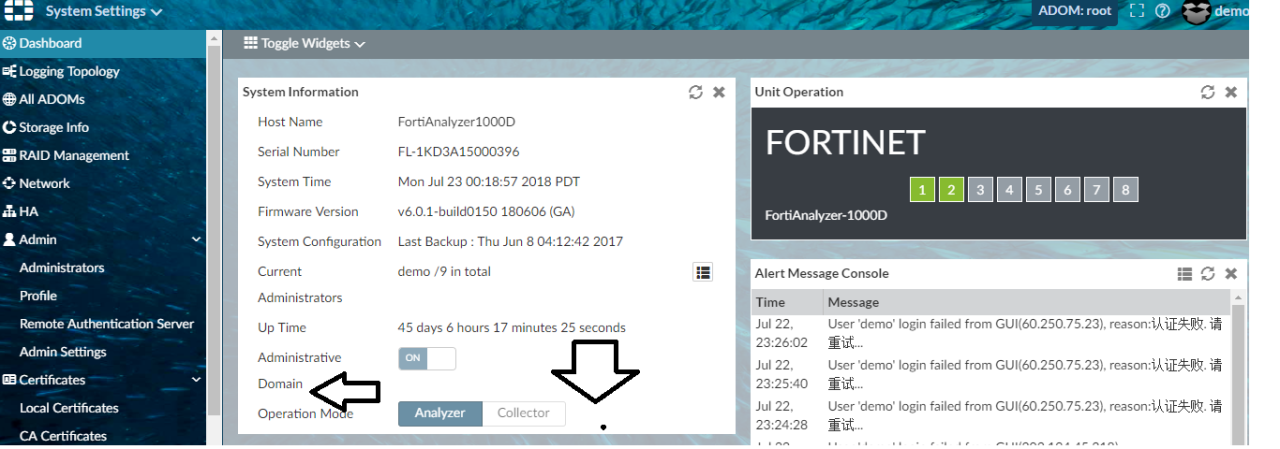Click the All ADOMs globe icon
Screen dimensions: 1280x449
click(x=9, y=99)
